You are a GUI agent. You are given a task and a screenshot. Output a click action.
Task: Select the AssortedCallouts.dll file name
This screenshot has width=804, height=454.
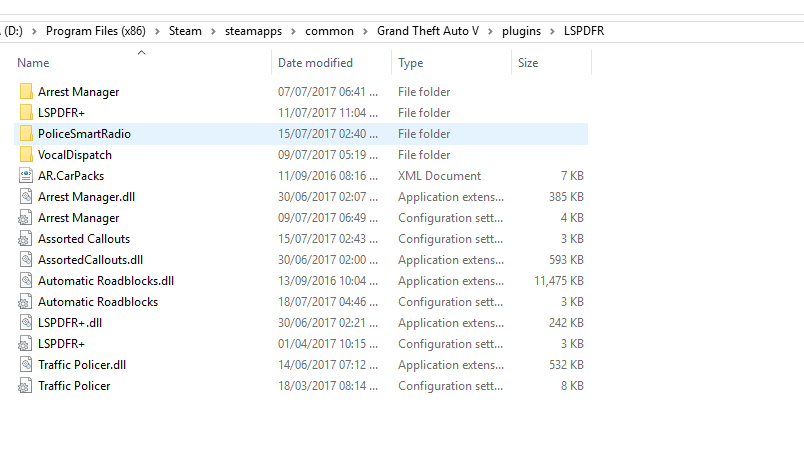(90, 260)
